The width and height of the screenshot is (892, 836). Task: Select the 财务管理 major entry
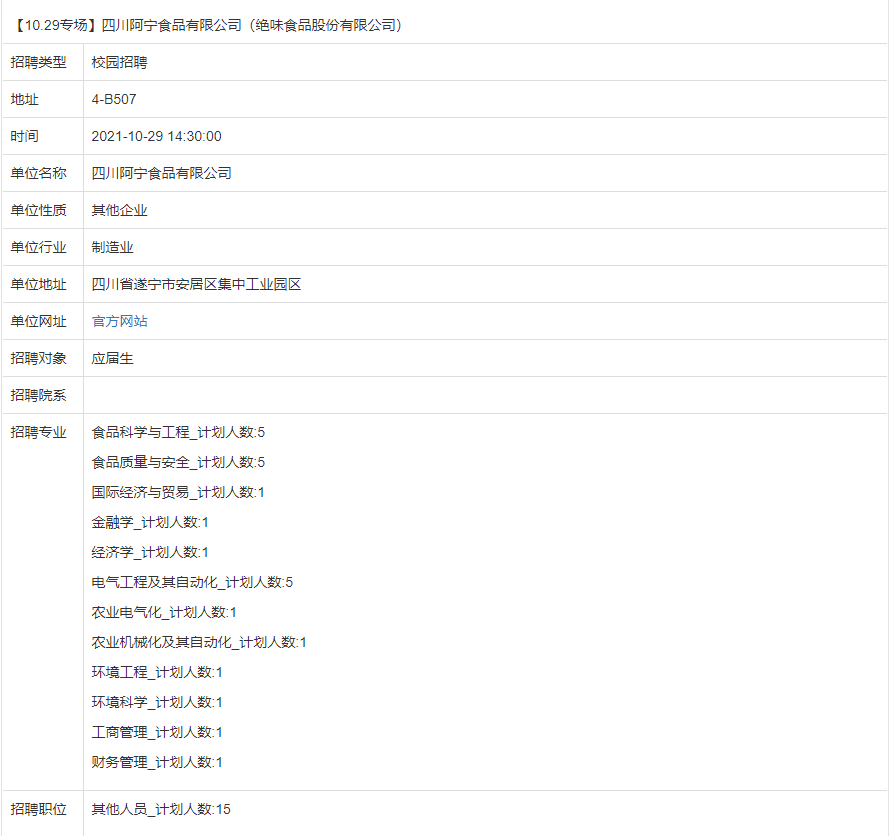157,762
